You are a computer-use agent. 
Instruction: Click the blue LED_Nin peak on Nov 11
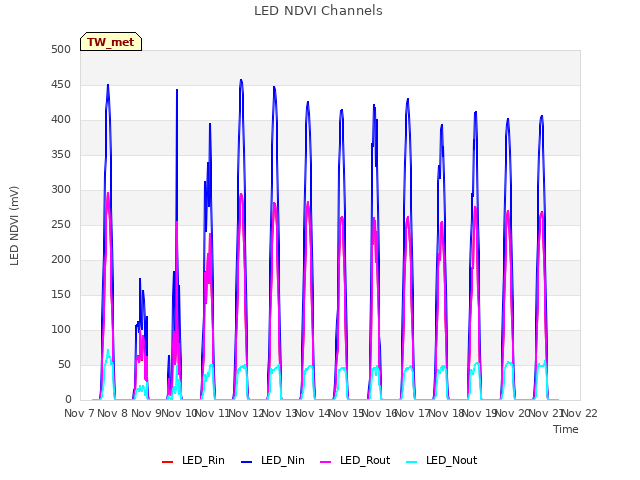241,80
